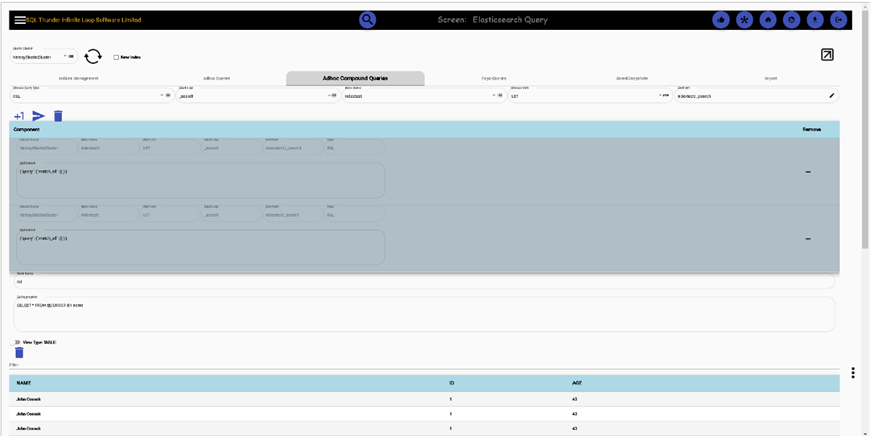Remove the first component with minus
Screen dimensions: 871x436
tap(808, 172)
